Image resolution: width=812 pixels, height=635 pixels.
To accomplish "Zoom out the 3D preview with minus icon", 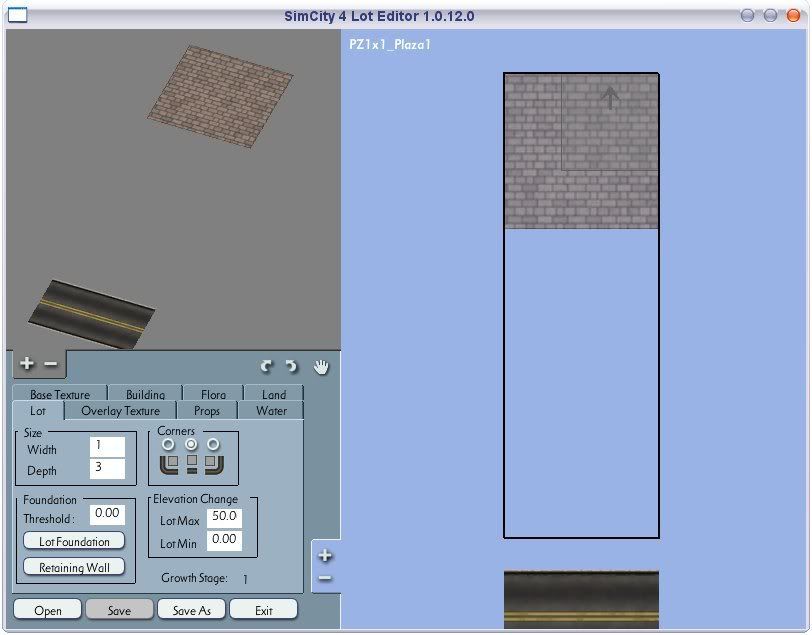I will pyautogui.click(x=51, y=364).
